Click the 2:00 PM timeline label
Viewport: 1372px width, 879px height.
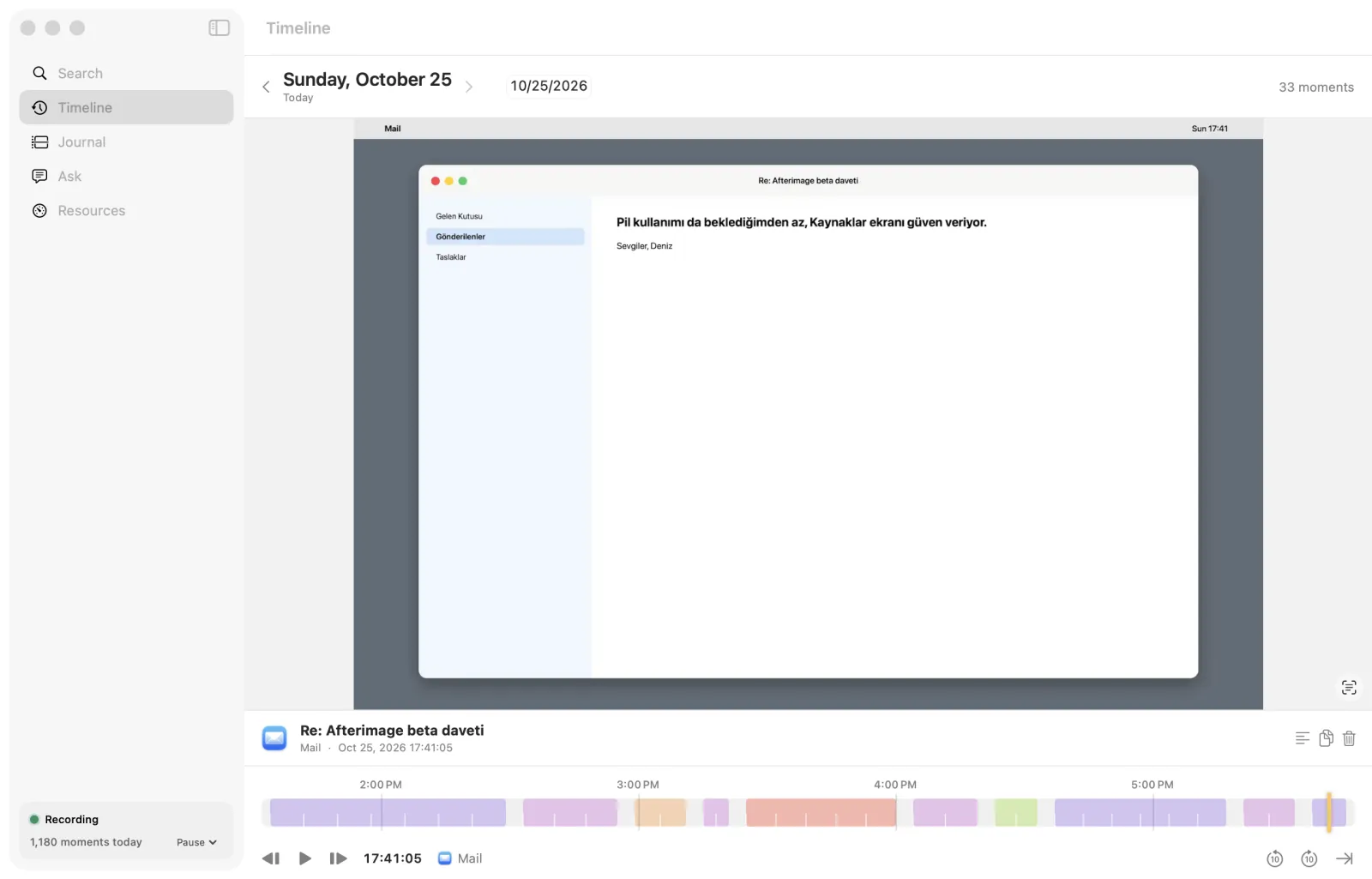(x=381, y=785)
